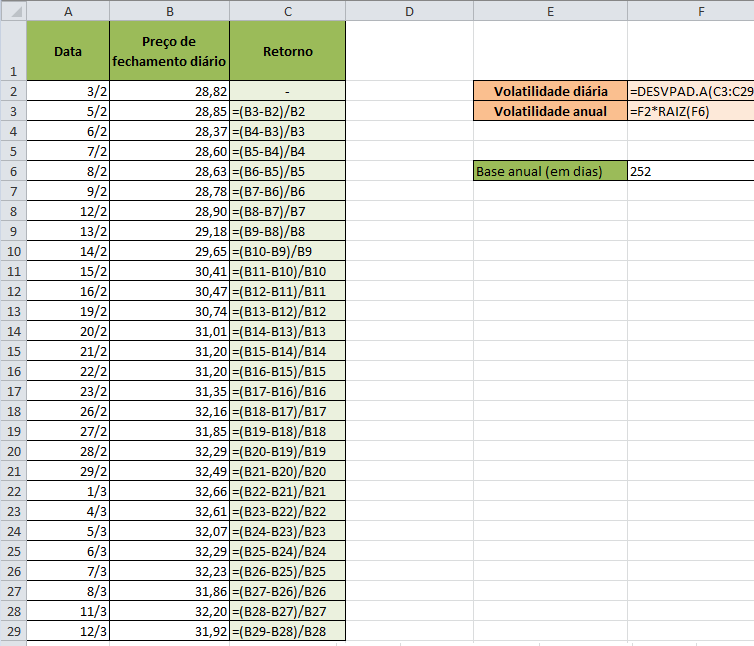Click the cell containing 252
Screen dimensions: 754x646
pos(691,171)
